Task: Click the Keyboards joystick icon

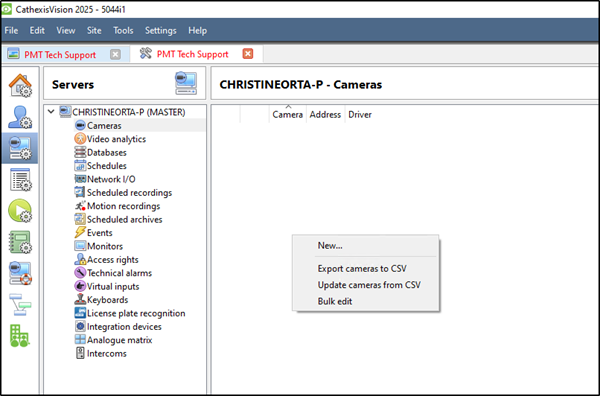Action: 80,300
